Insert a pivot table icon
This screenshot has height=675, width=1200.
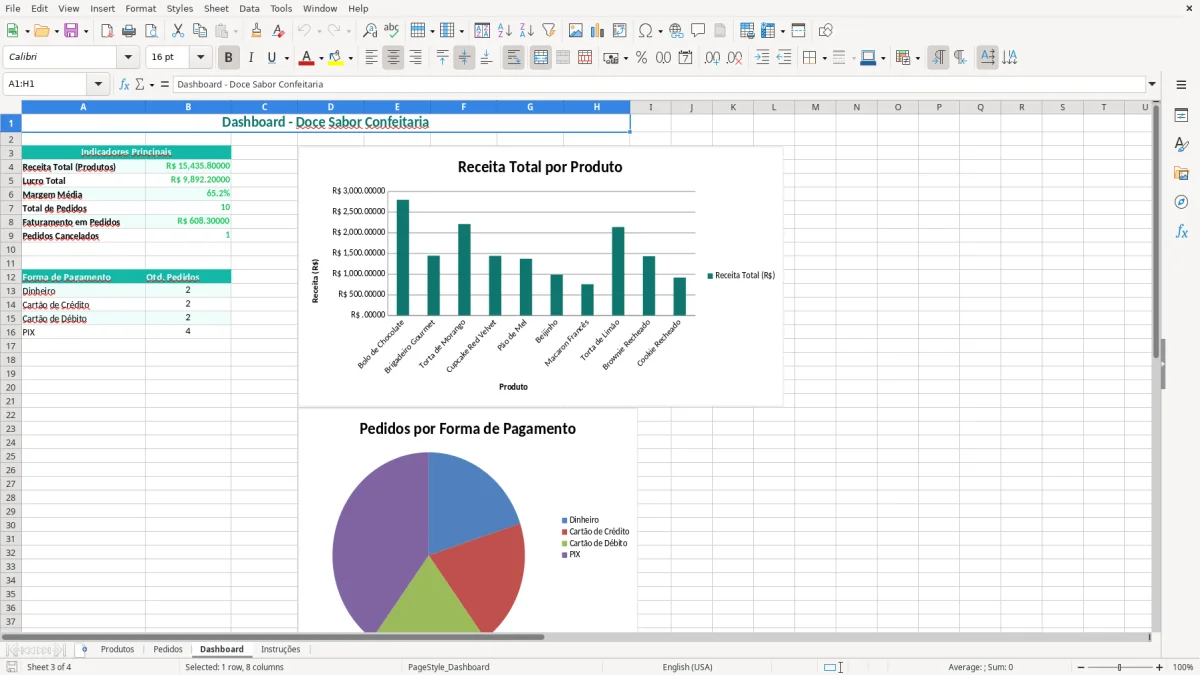coord(620,31)
